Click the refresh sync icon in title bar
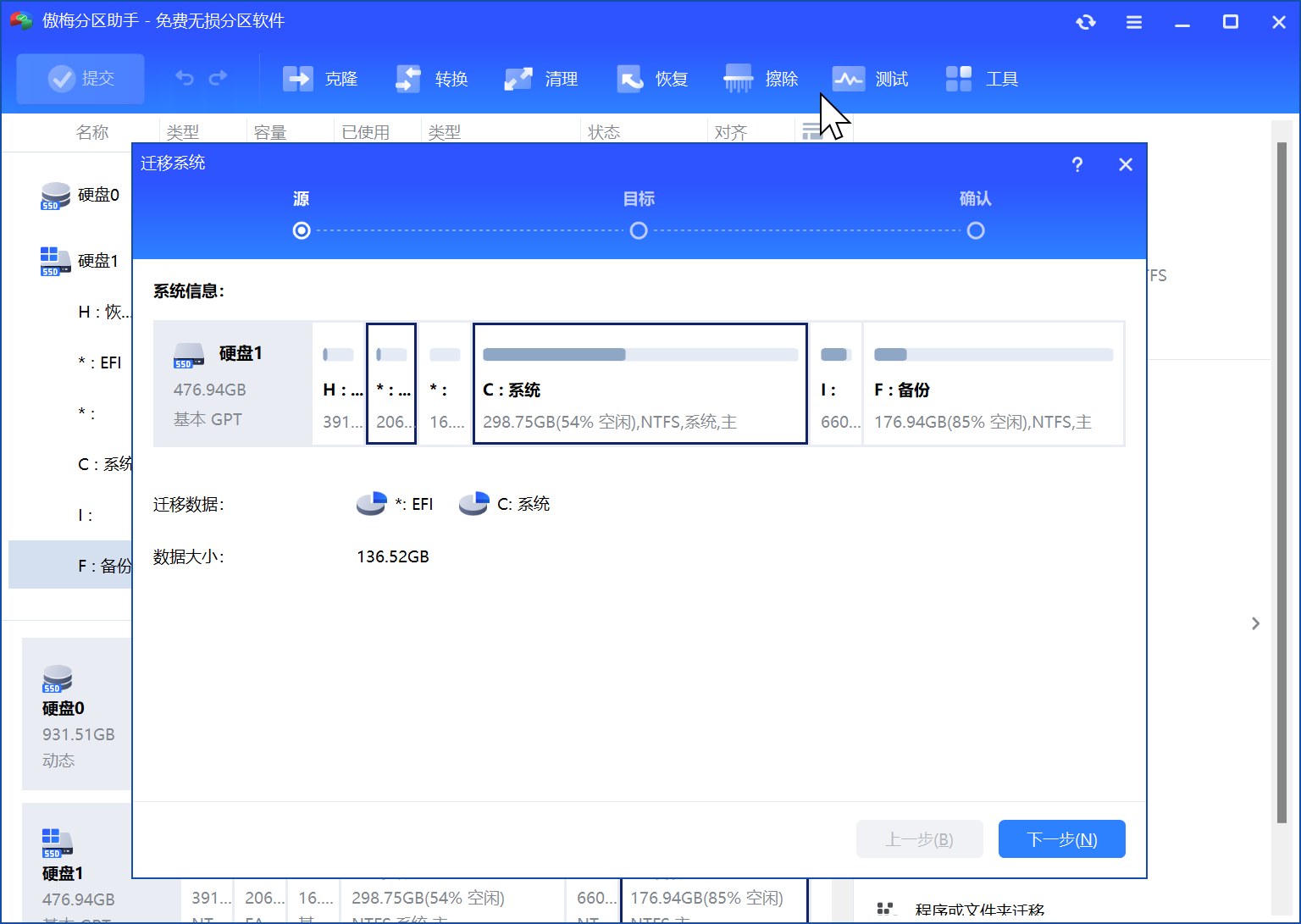1301x924 pixels. [1086, 22]
